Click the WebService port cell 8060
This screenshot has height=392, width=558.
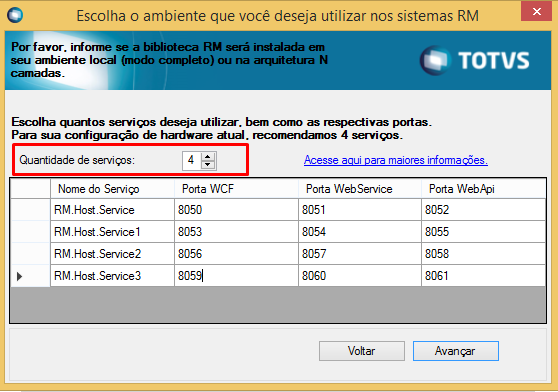[x=359, y=276]
